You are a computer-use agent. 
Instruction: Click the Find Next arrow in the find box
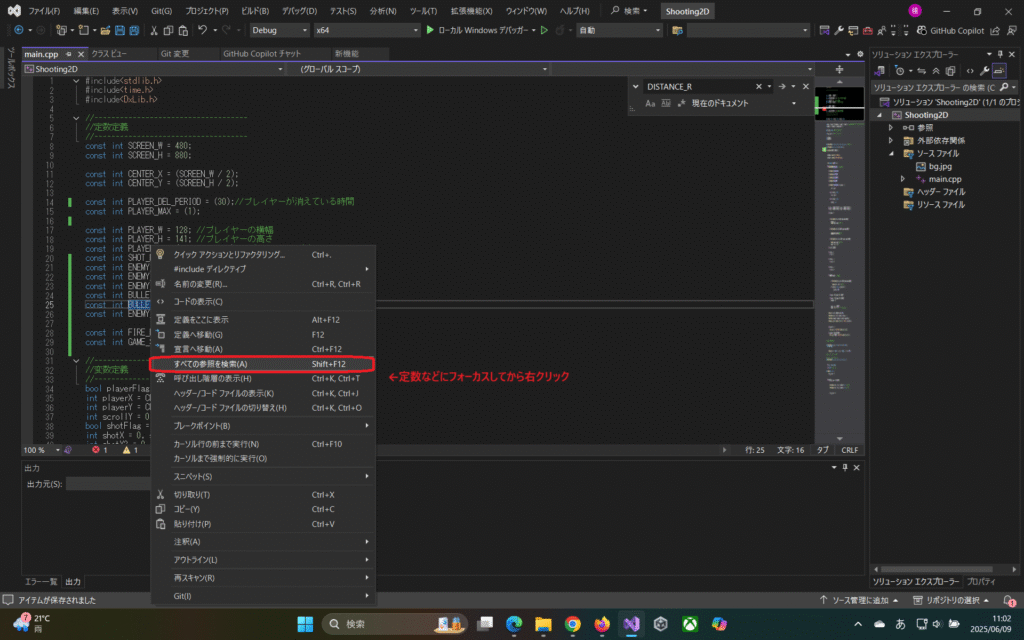782,86
